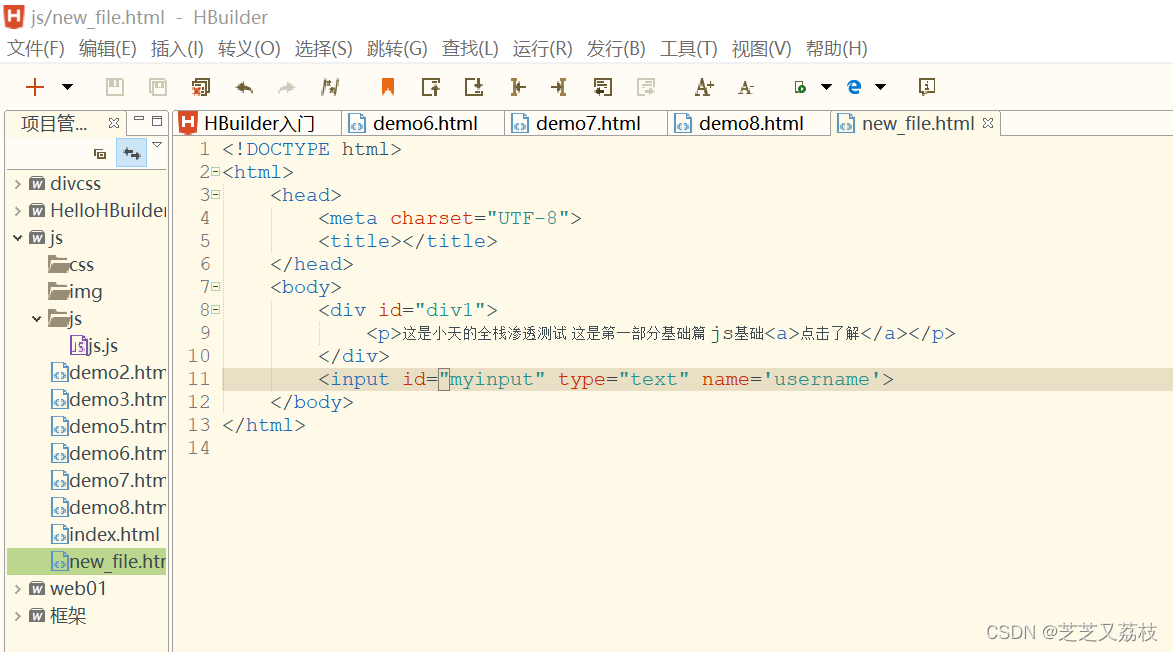Viewport: 1173px width, 652px height.
Task: Increase font size with A+ icon
Action: click(x=704, y=87)
